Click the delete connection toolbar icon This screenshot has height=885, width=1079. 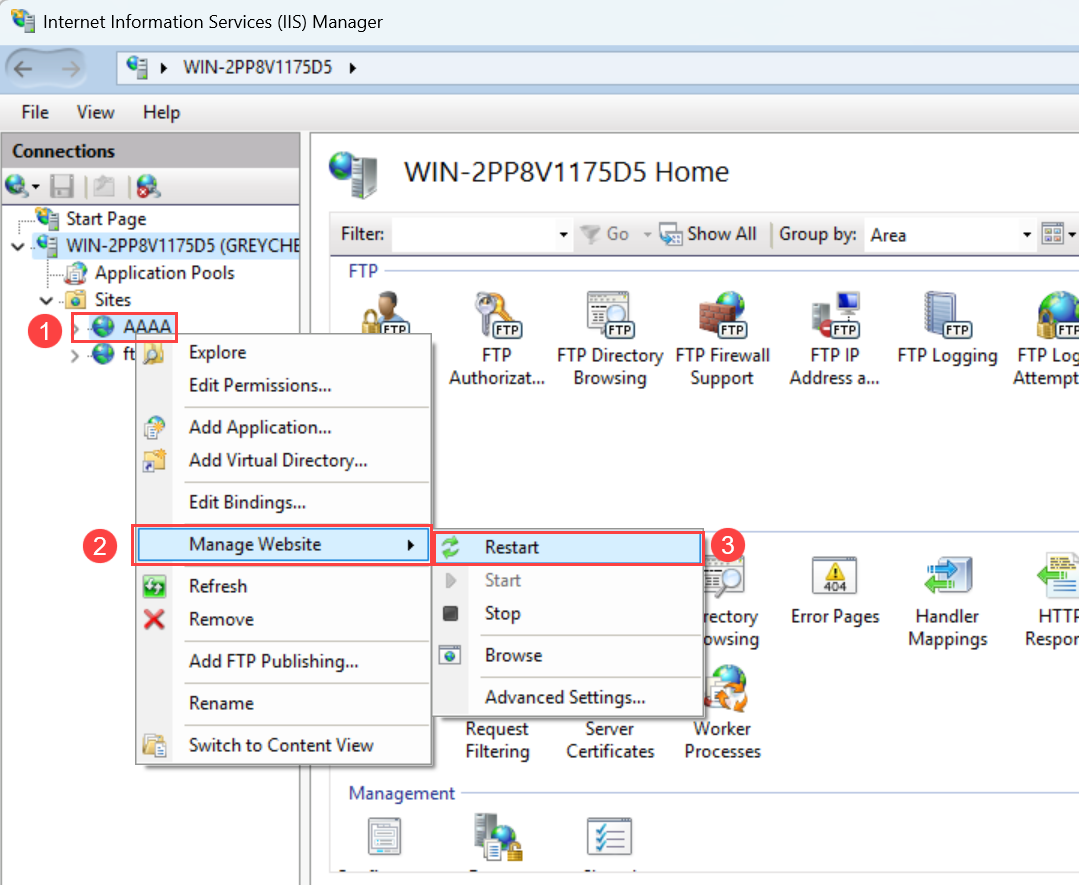pos(148,186)
